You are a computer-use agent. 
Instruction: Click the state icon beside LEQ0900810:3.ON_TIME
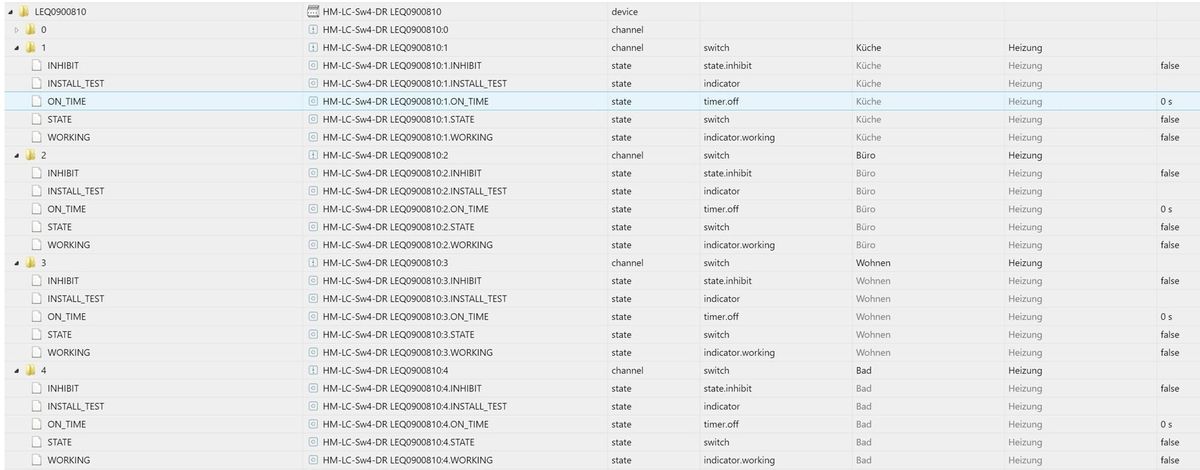point(314,317)
